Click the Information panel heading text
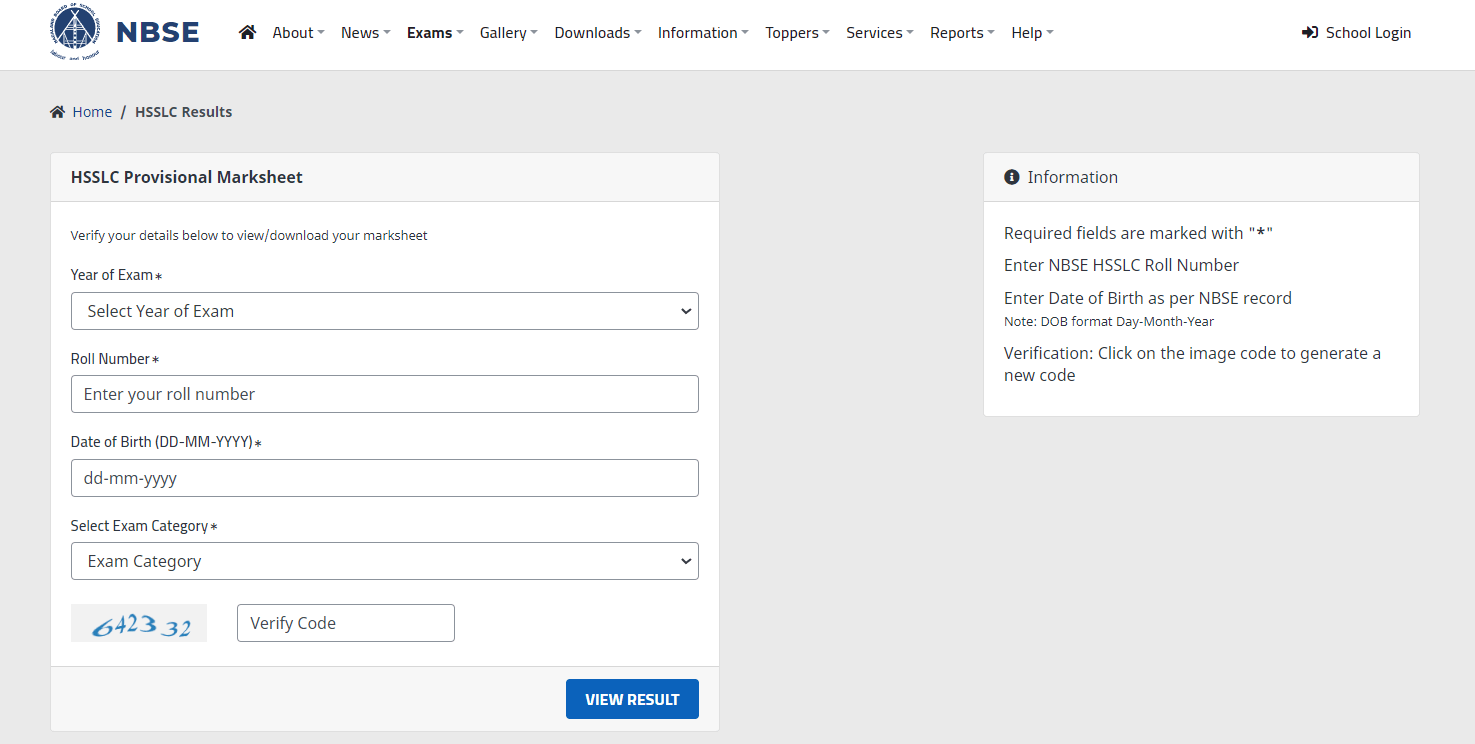This screenshot has width=1475, height=744. (1073, 177)
